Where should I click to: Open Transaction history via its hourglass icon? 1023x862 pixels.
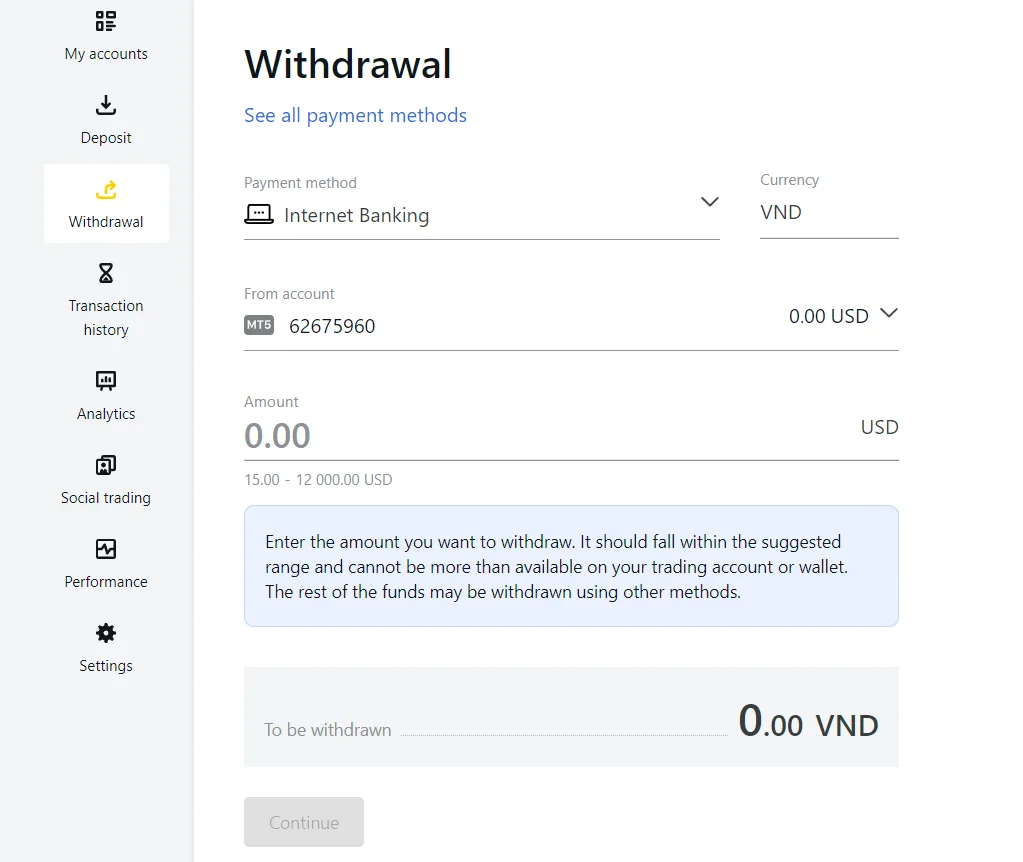(105, 273)
